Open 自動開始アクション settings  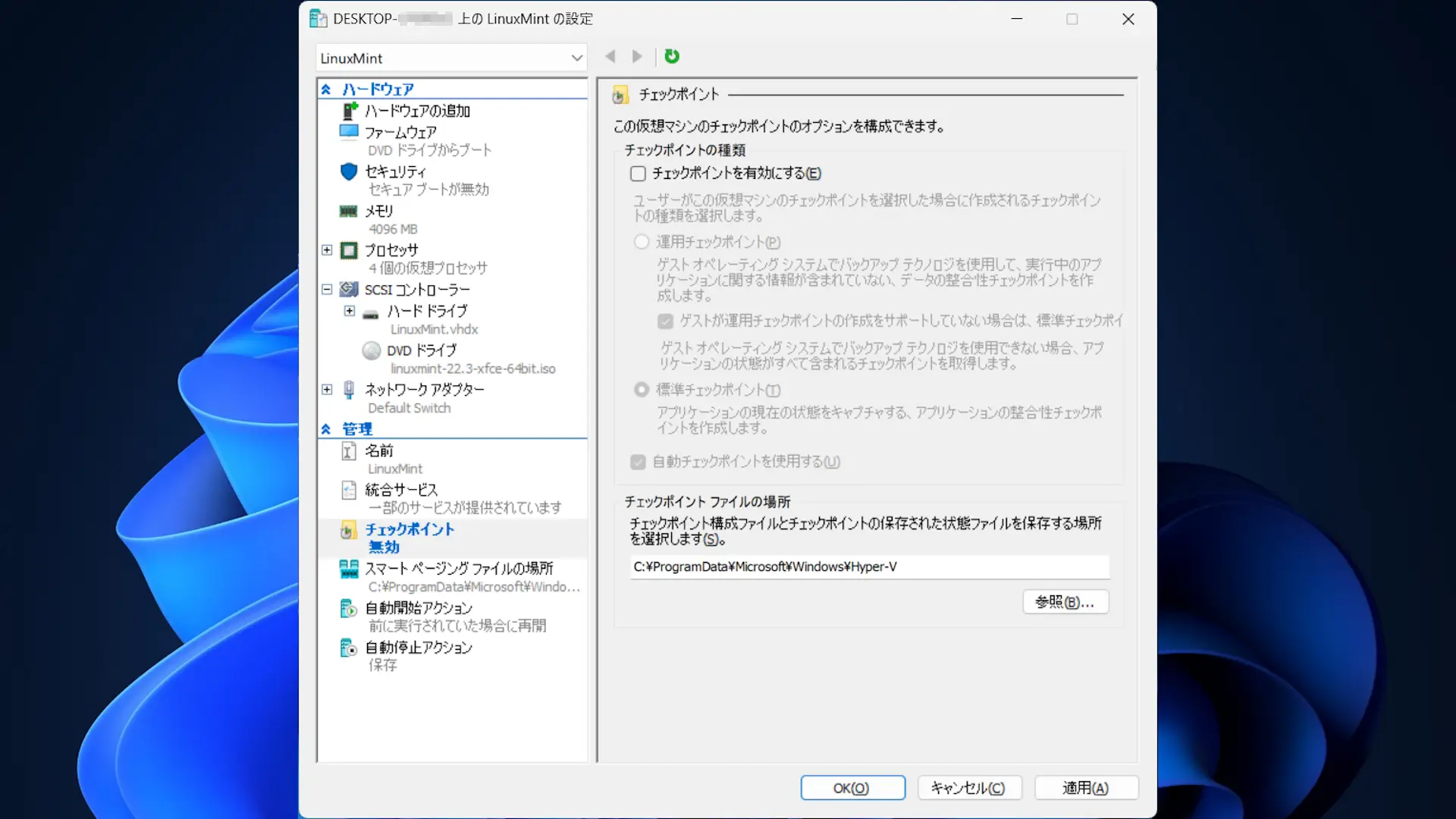point(419,608)
